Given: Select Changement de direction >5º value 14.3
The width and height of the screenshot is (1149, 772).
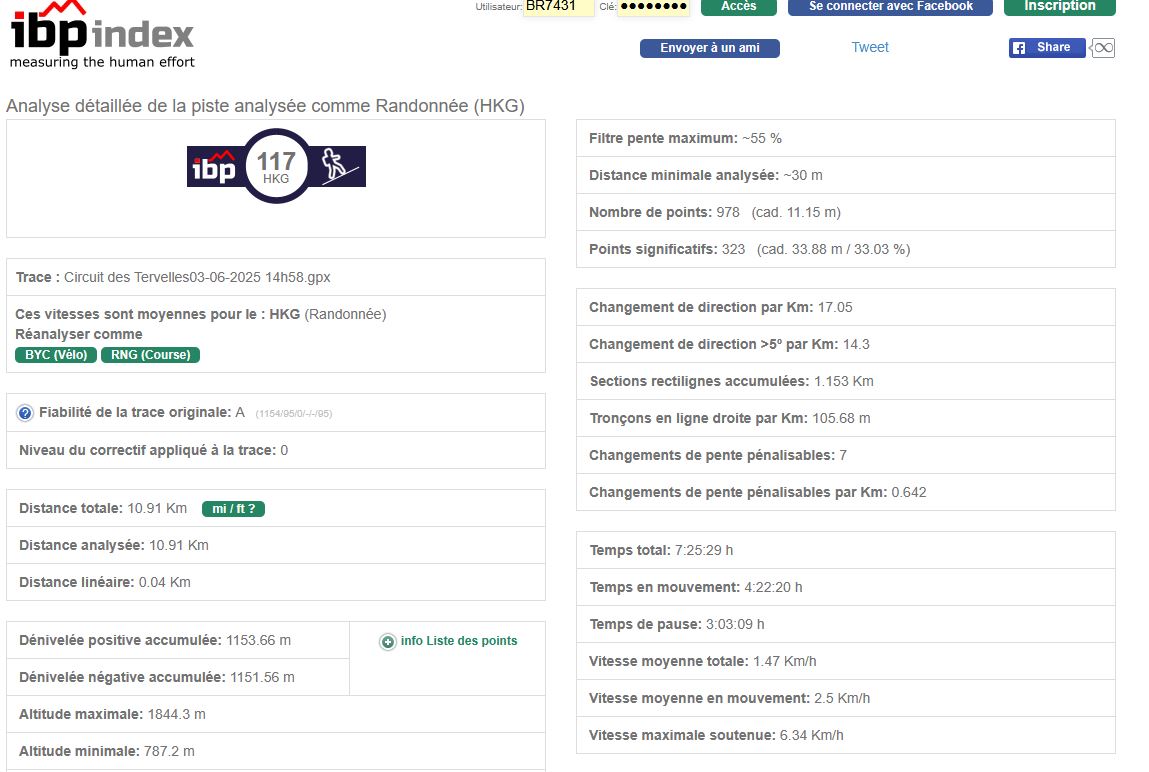Looking at the screenshot, I should coord(856,344).
